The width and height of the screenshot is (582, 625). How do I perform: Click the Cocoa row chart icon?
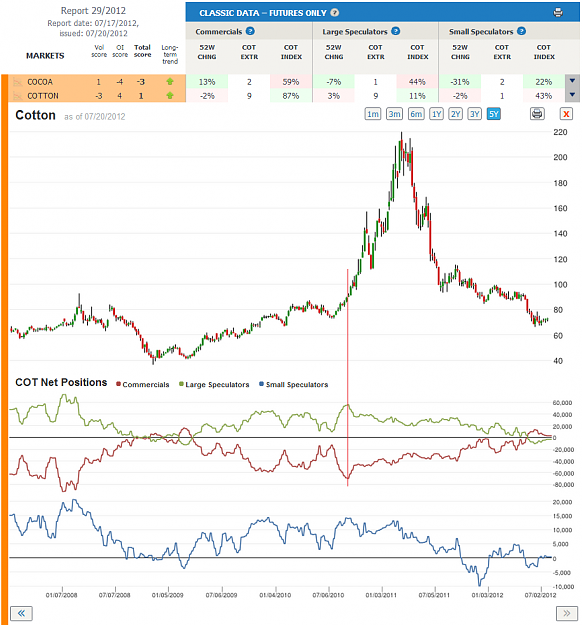tap(18, 82)
